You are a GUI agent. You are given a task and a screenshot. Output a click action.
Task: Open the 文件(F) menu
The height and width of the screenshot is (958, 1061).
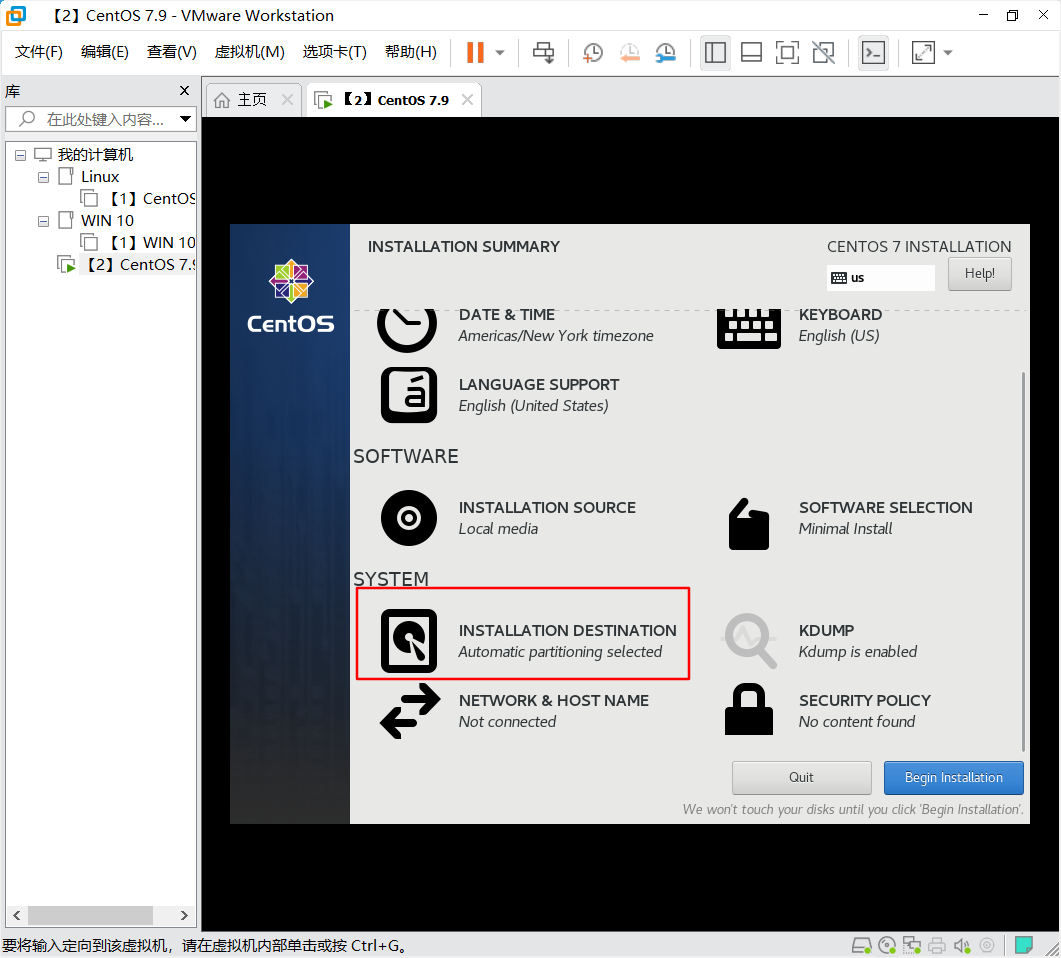pyautogui.click(x=39, y=52)
